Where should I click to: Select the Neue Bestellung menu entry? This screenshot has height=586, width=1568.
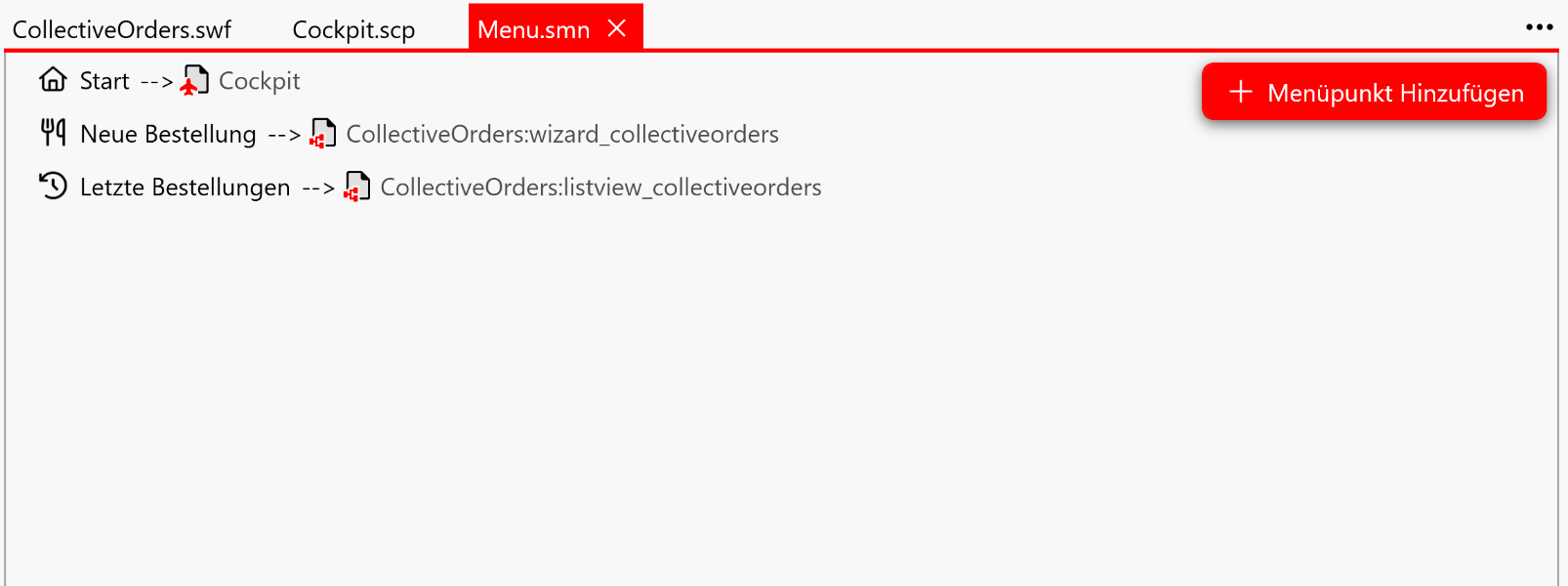point(168,134)
